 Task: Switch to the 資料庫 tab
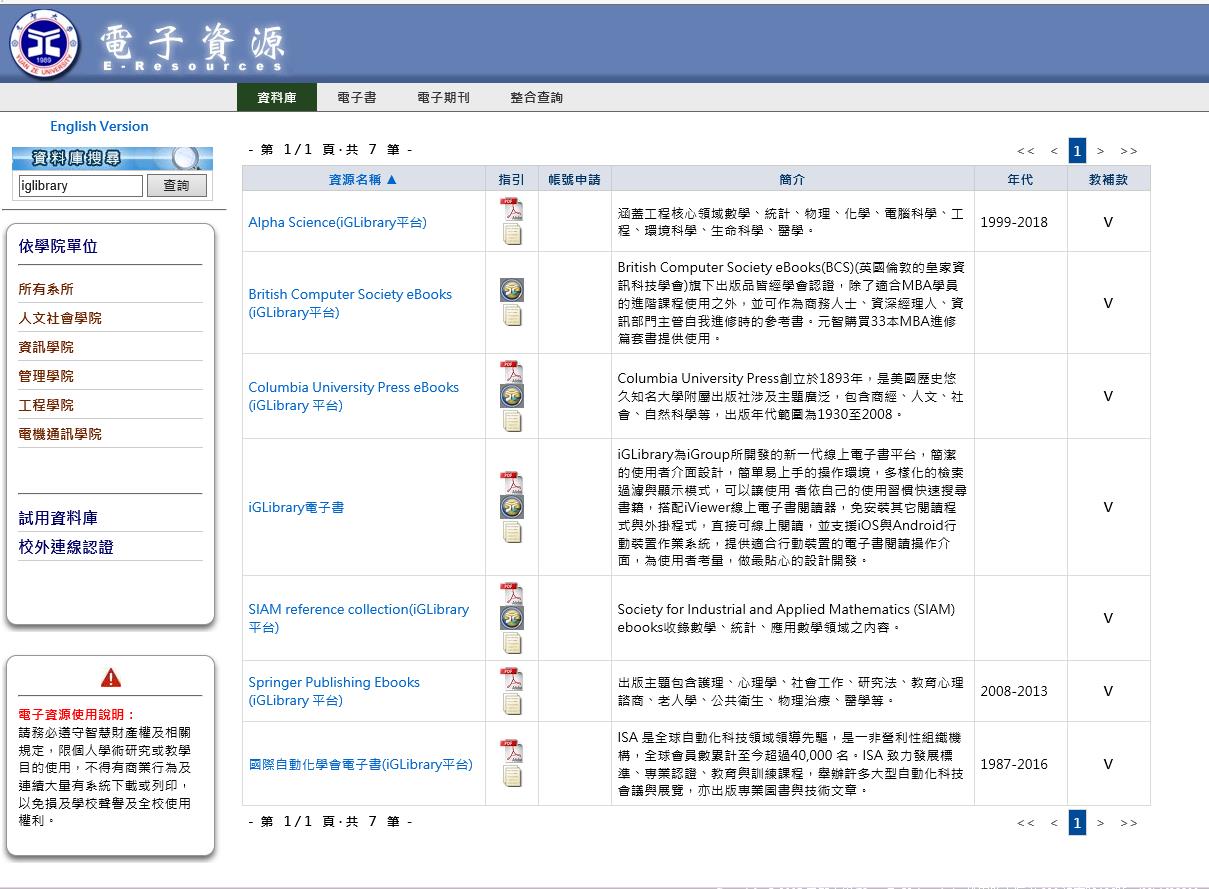click(x=277, y=98)
